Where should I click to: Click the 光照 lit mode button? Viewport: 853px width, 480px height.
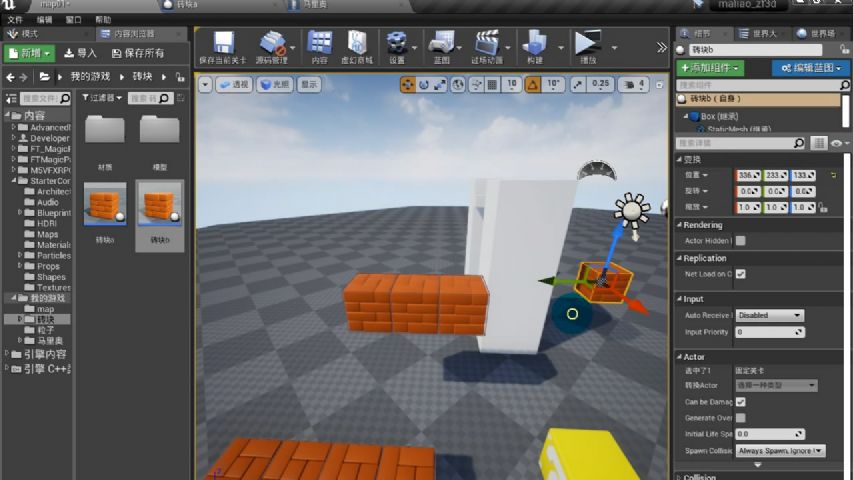[x=275, y=84]
